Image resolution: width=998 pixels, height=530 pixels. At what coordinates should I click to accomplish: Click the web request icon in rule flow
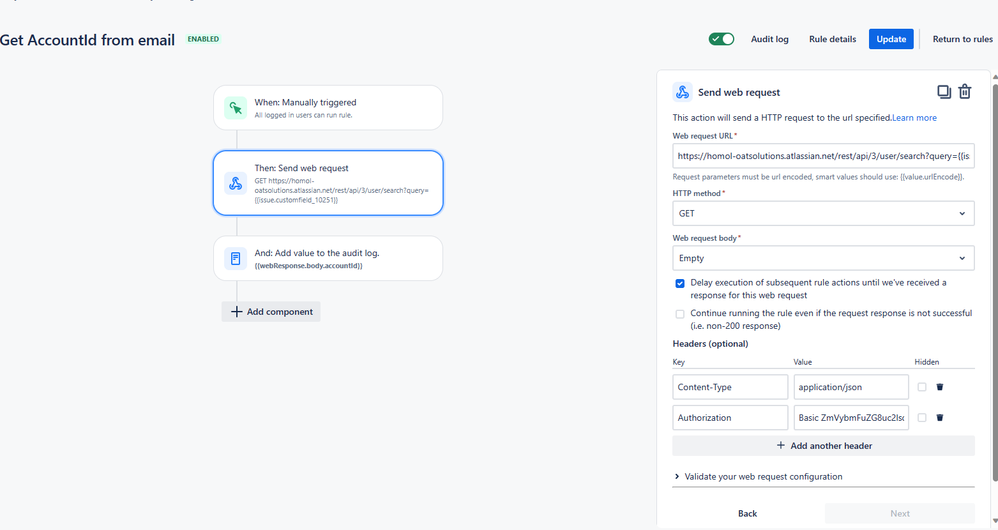(x=235, y=183)
